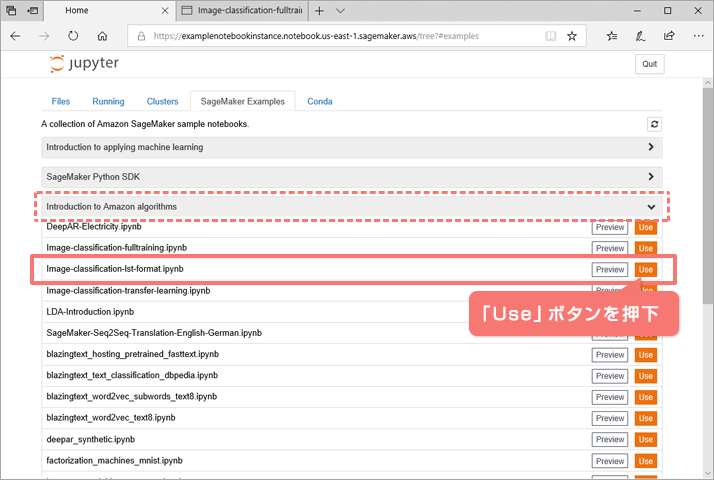The image size is (714, 480).
Task: Open the Conda tab
Action: (x=320, y=101)
